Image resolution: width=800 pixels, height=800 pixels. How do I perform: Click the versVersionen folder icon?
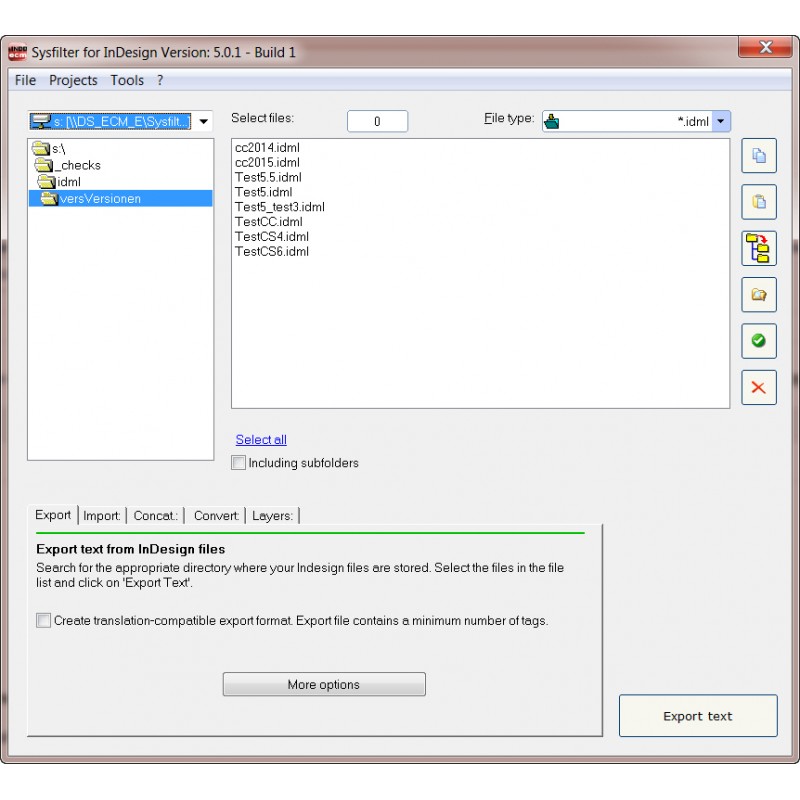point(49,198)
